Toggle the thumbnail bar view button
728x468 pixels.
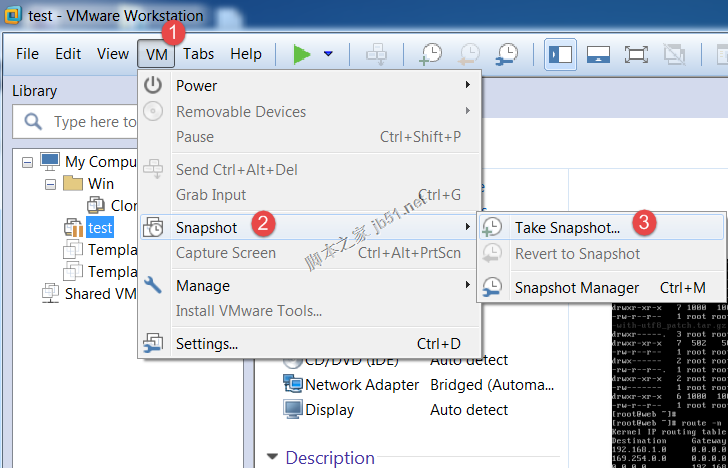[x=598, y=54]
